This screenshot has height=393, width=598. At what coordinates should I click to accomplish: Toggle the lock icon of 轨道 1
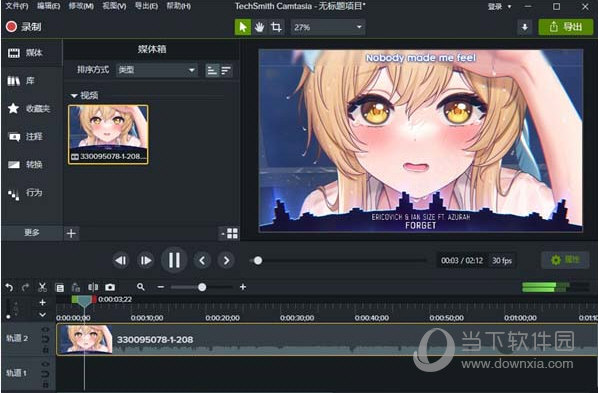[45, 385]
